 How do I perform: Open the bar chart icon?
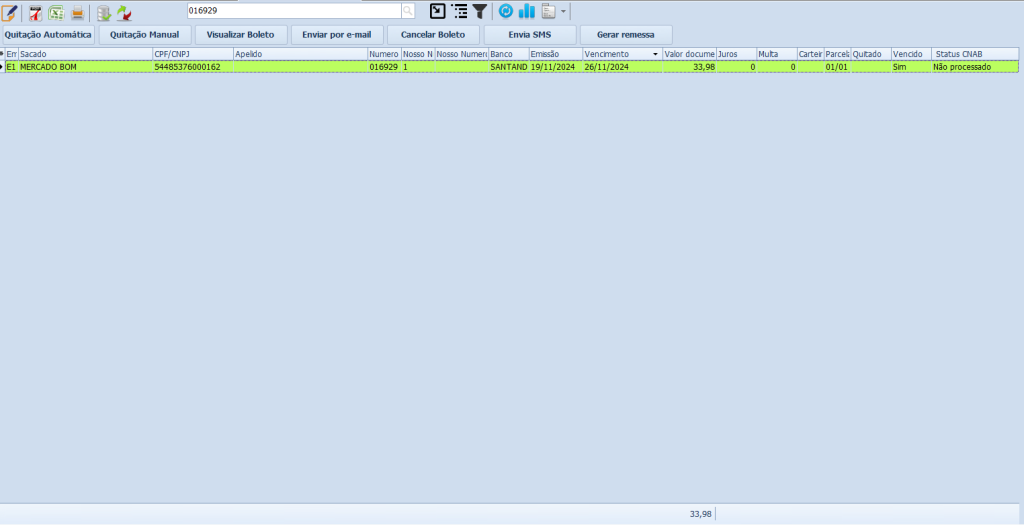(x=527, y=11)
